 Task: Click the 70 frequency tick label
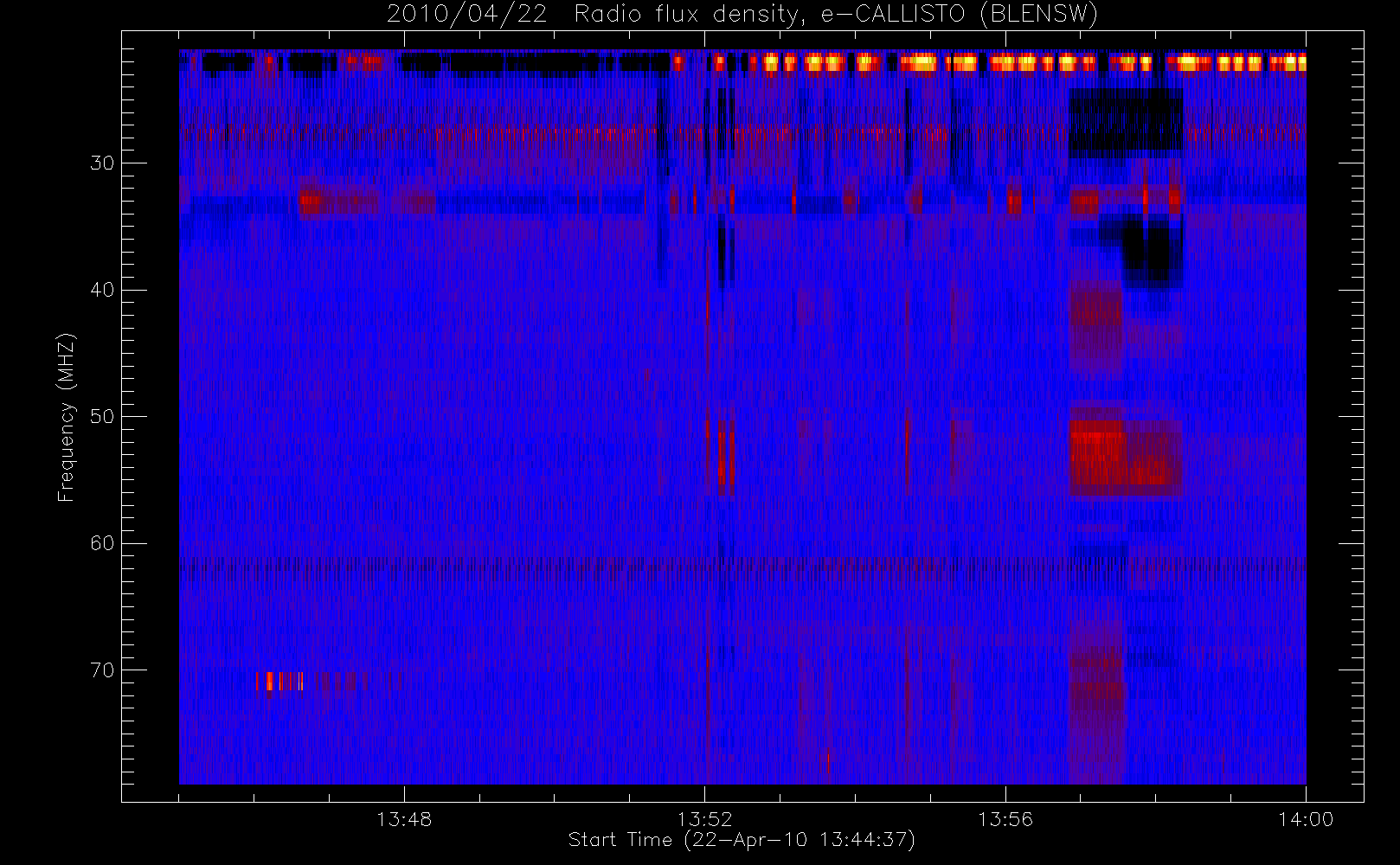[102, 670]
